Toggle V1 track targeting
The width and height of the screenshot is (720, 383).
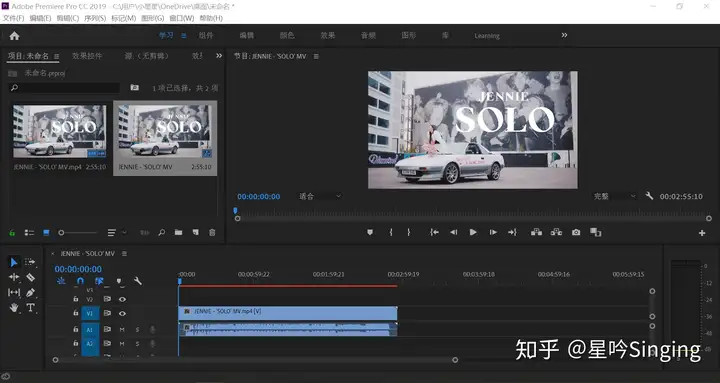point(90,313)
